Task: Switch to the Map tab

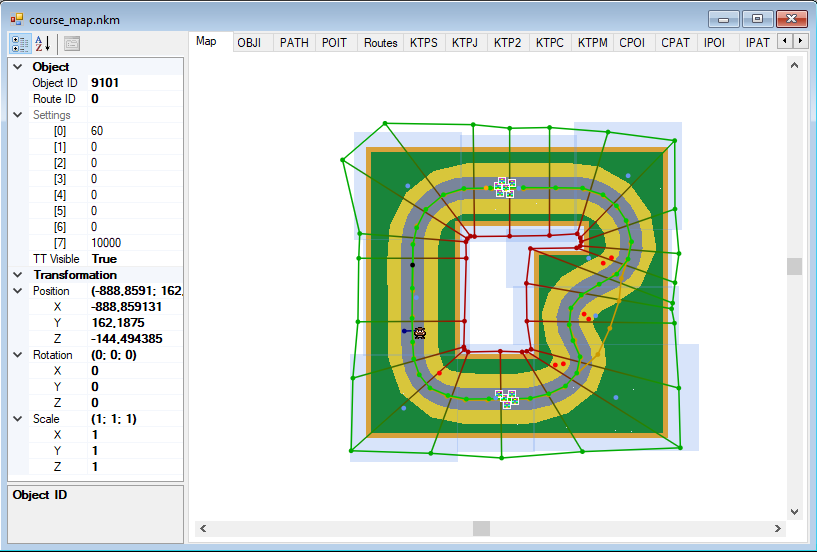Action: click(206, 41)
